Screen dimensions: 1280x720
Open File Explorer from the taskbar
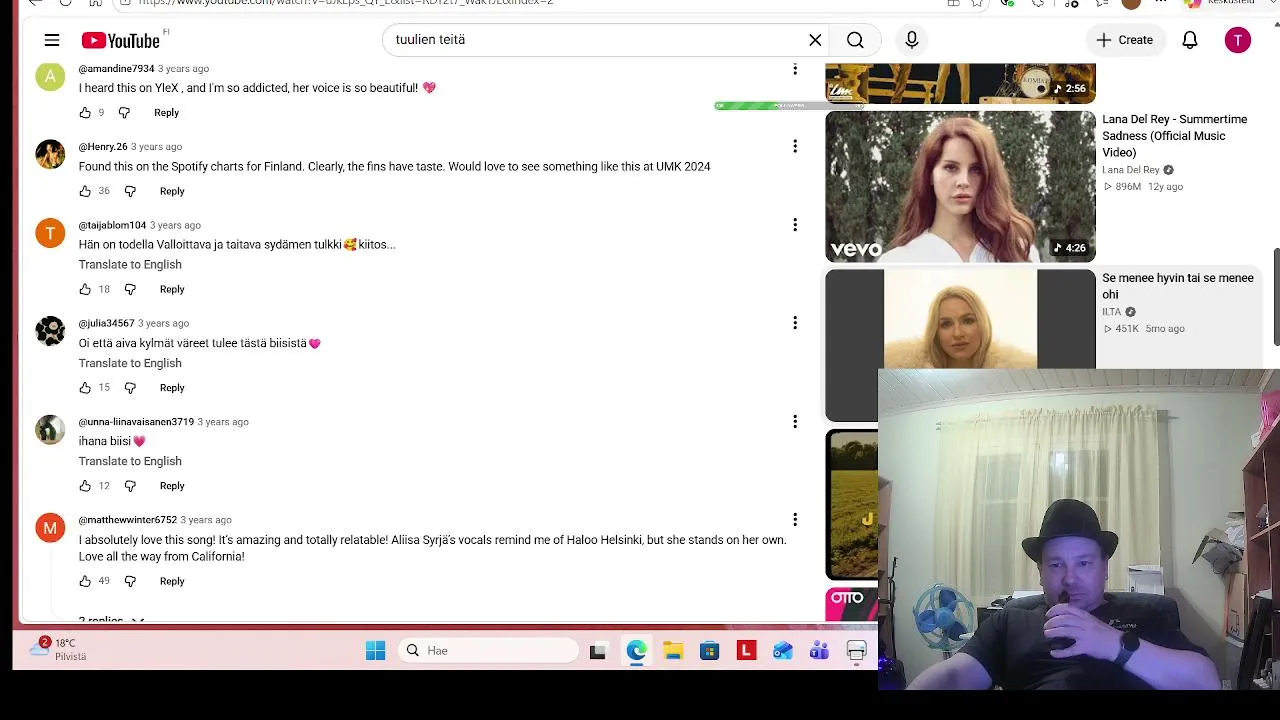click(x=673, y=651)
